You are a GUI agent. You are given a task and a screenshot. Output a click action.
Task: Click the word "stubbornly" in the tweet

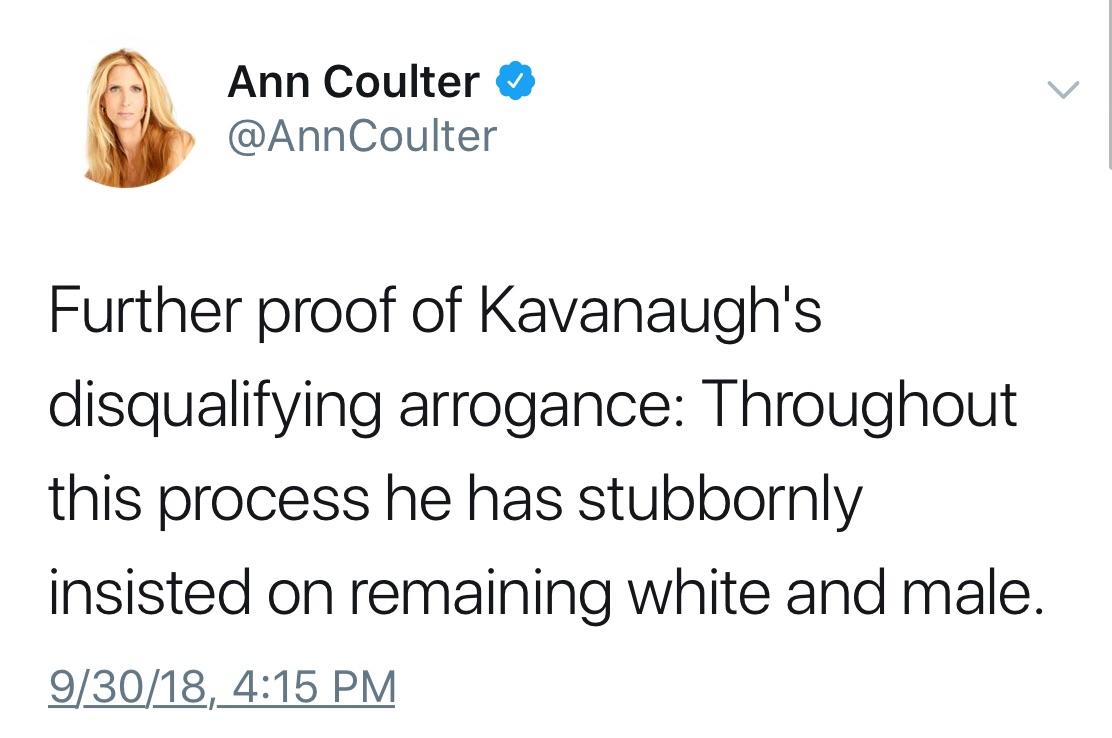719,499
